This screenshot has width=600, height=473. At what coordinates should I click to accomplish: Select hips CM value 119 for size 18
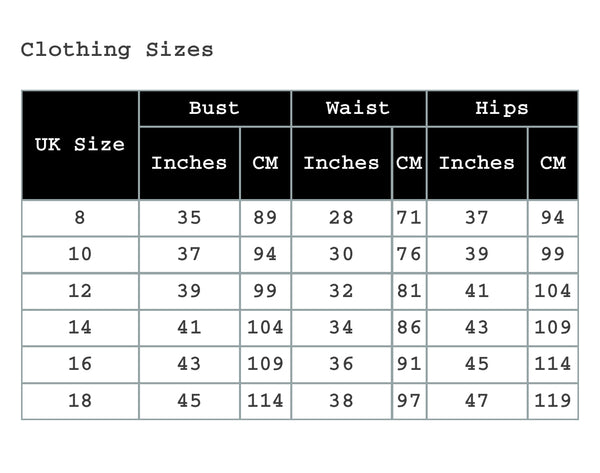pyautogui.click(x=552, y=400)
